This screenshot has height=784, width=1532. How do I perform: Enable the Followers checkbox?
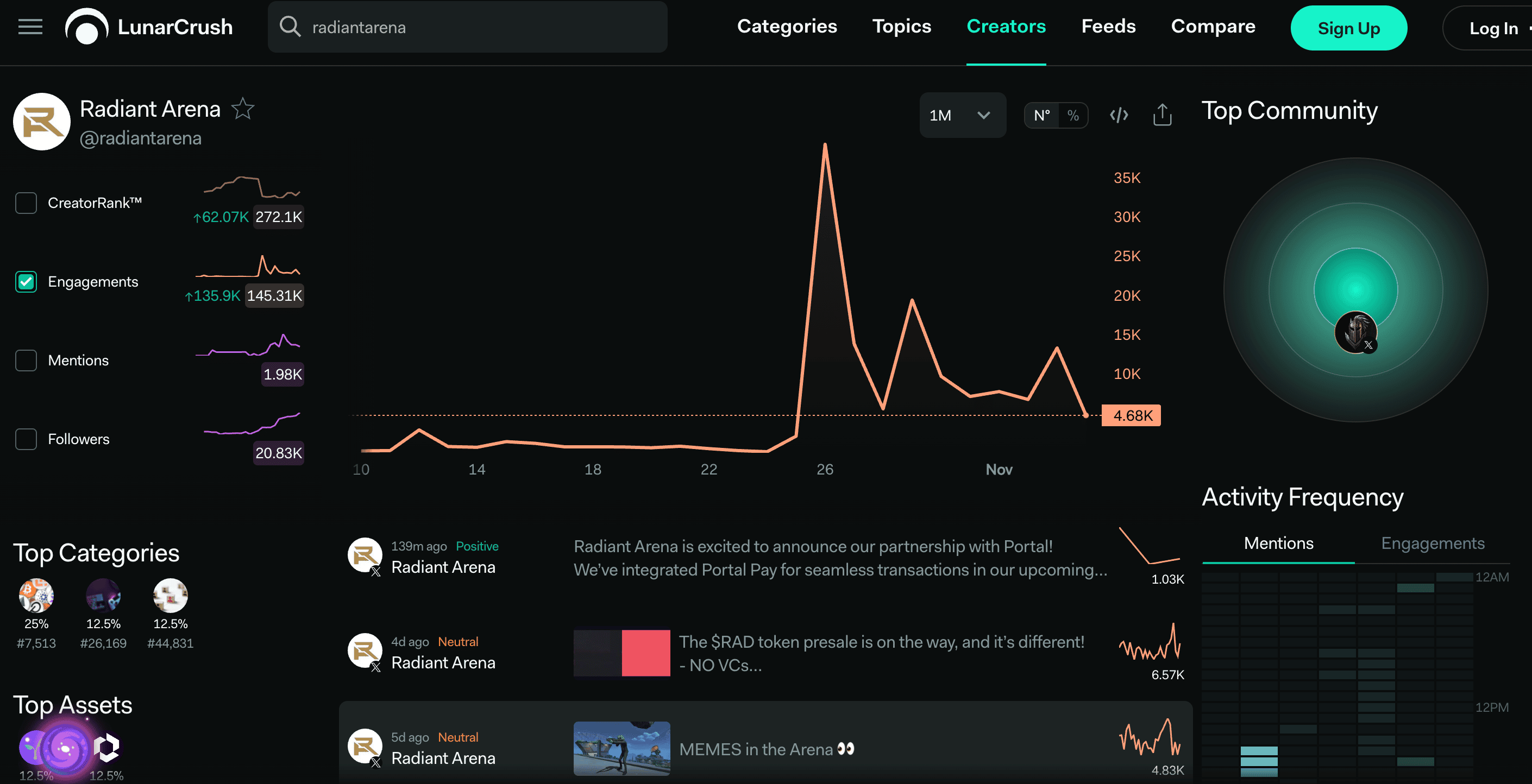coord(26,439)
